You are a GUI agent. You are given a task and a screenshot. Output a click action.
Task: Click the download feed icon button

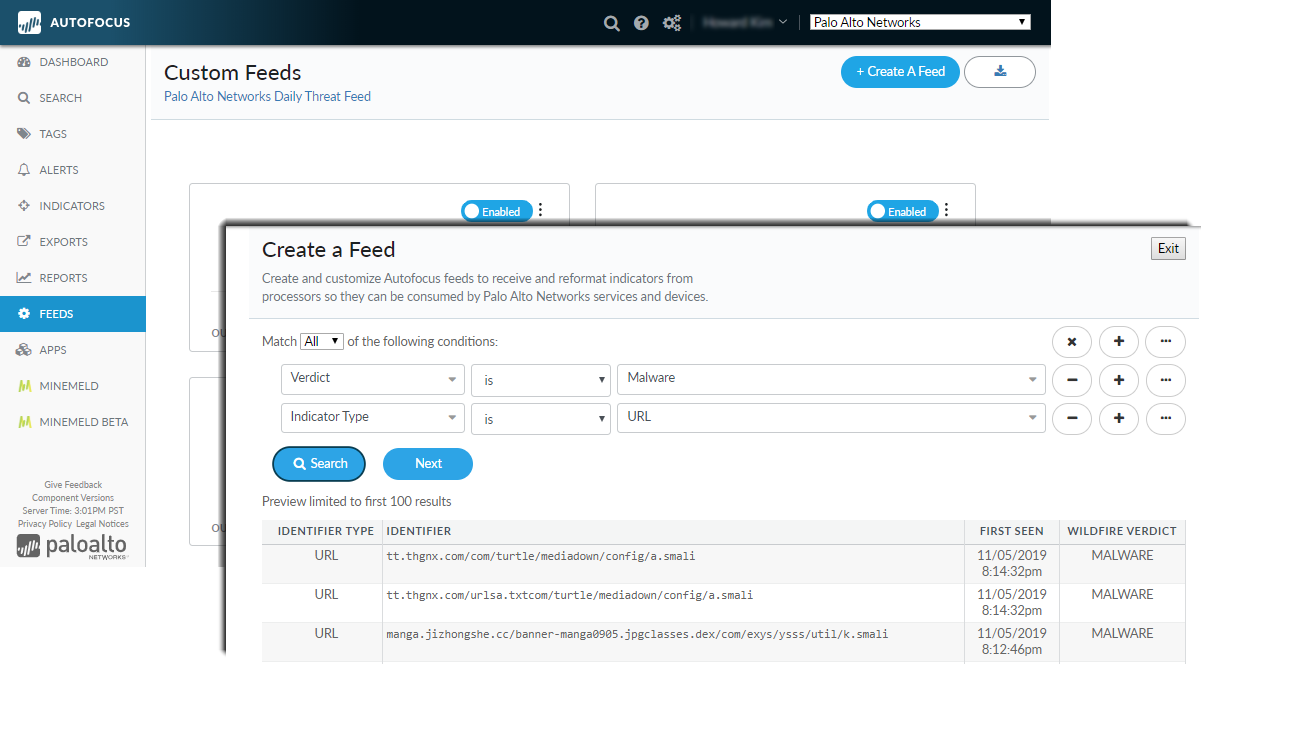click(x=999, y=72)
